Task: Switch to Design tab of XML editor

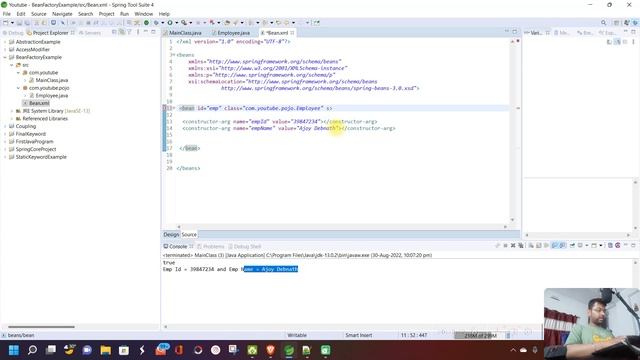Action: coord(171,235)
